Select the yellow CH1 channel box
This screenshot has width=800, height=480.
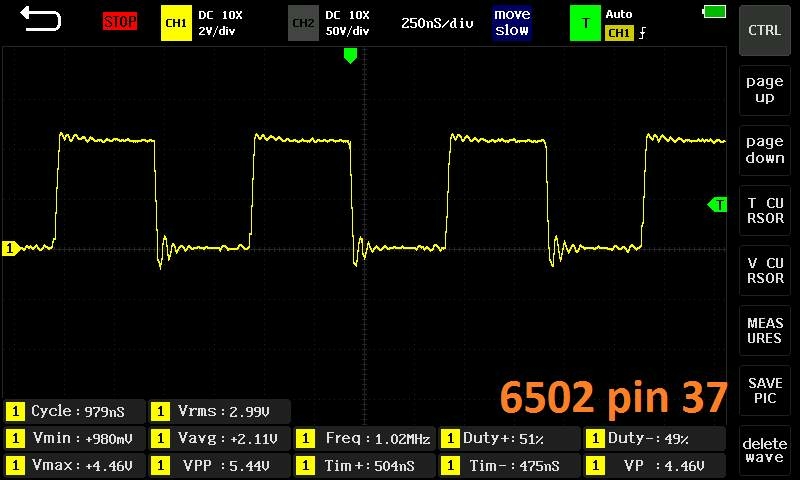[176, 23]
